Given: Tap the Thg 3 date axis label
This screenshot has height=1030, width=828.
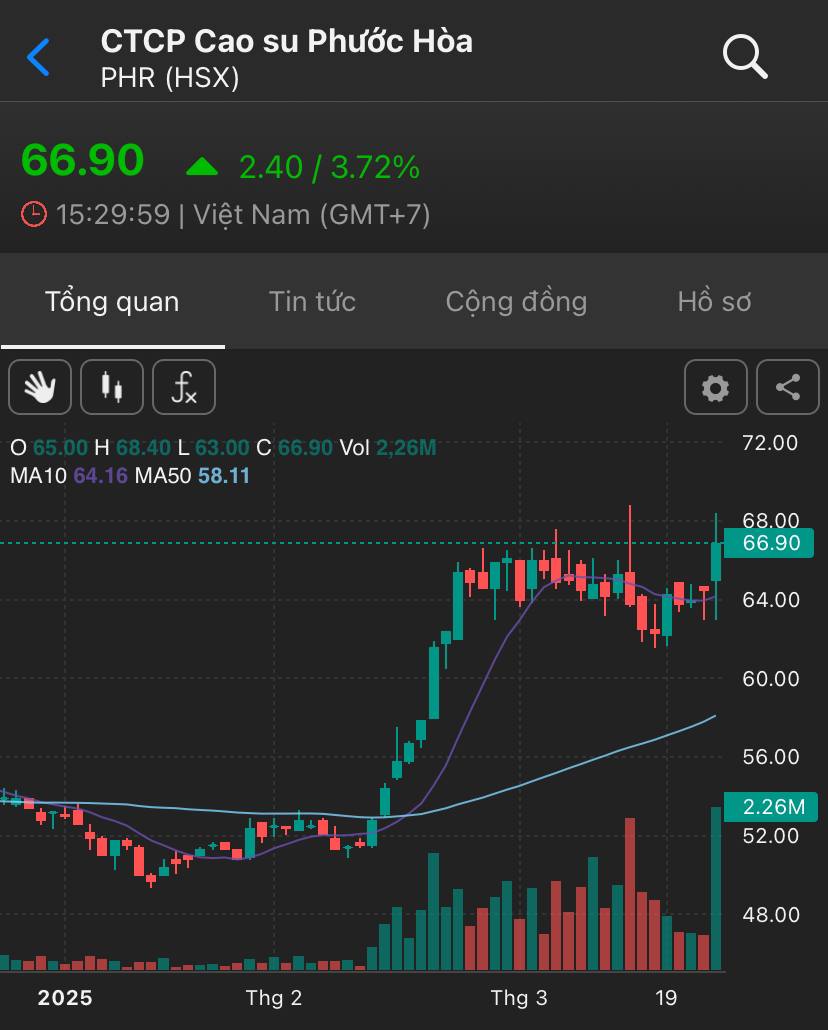Looking at the screenshot, I should 518,998.
